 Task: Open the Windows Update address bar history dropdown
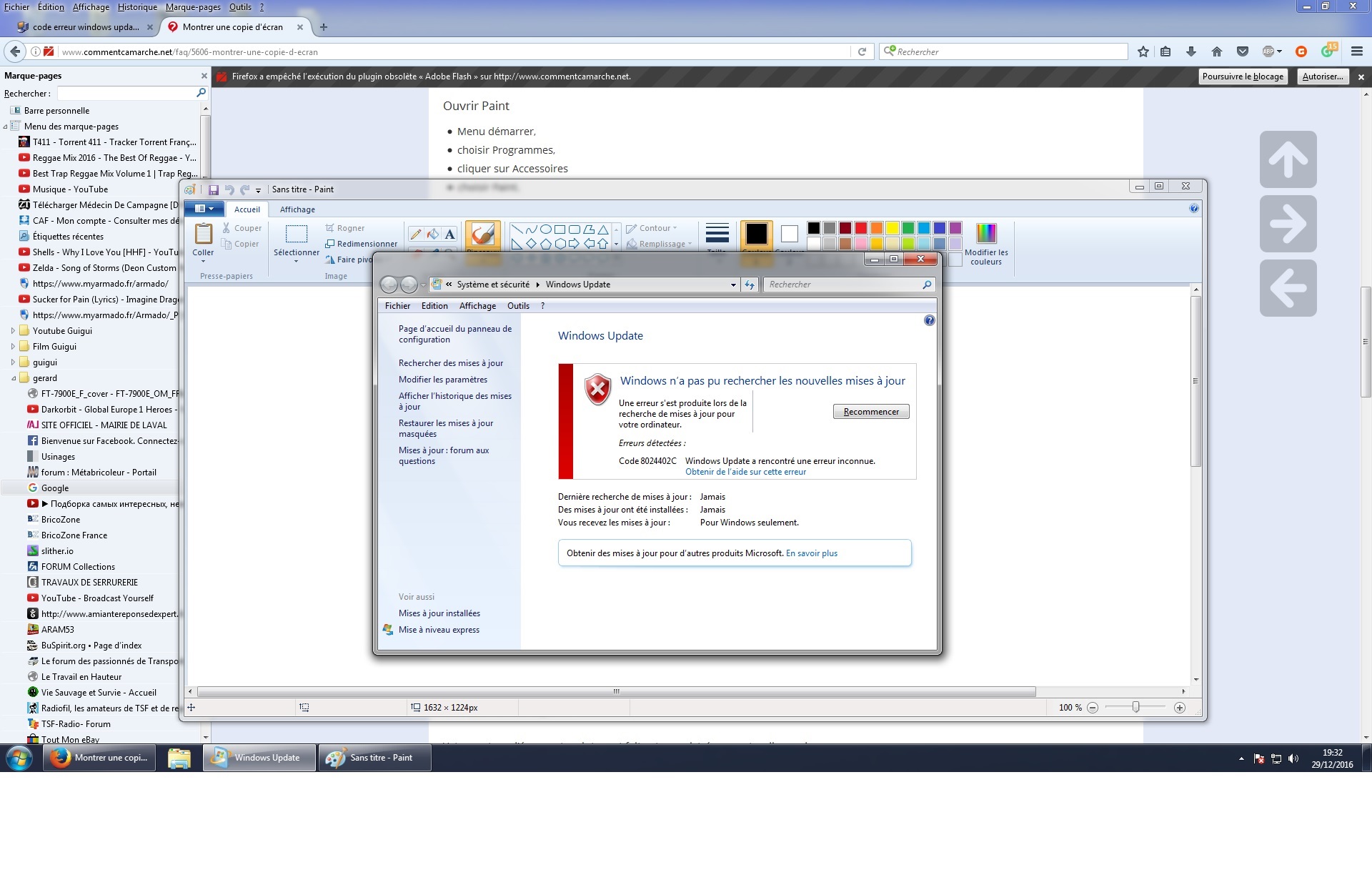tap(733, 285)
